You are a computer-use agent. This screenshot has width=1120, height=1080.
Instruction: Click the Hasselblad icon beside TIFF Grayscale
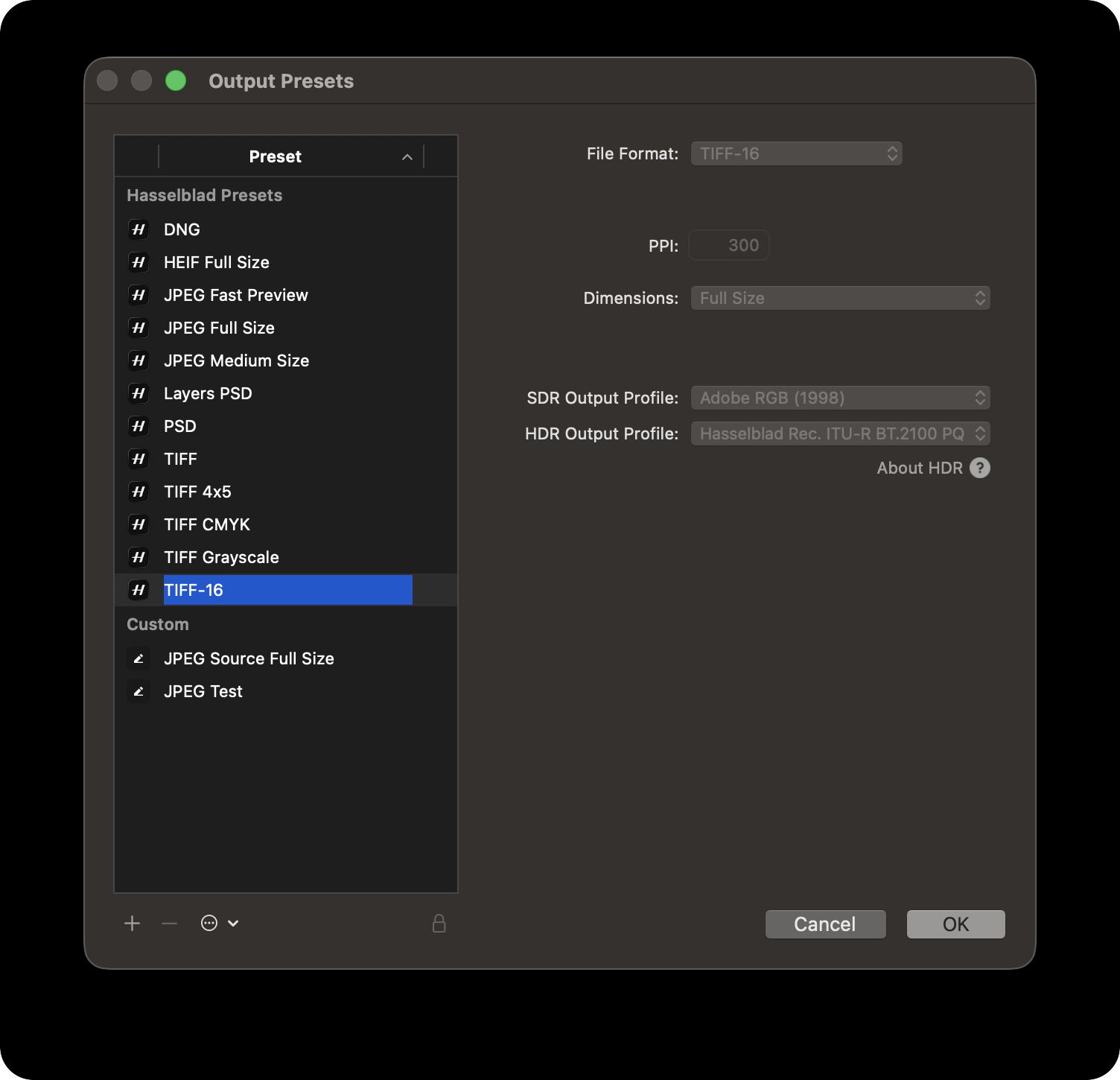(139, 557)
